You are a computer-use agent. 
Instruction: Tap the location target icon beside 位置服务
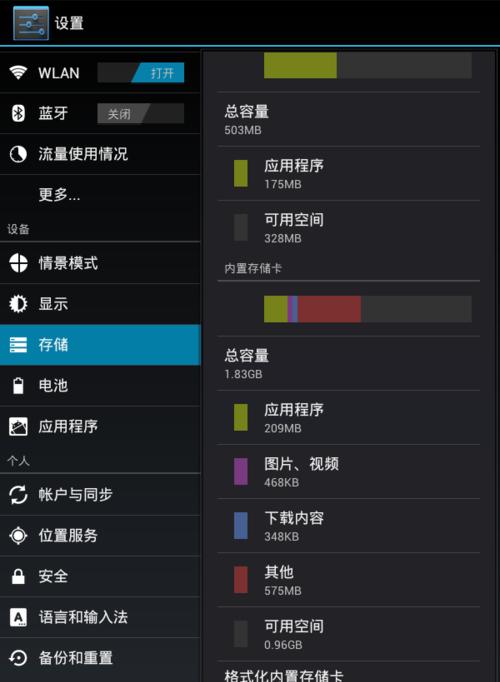[18, 535]
